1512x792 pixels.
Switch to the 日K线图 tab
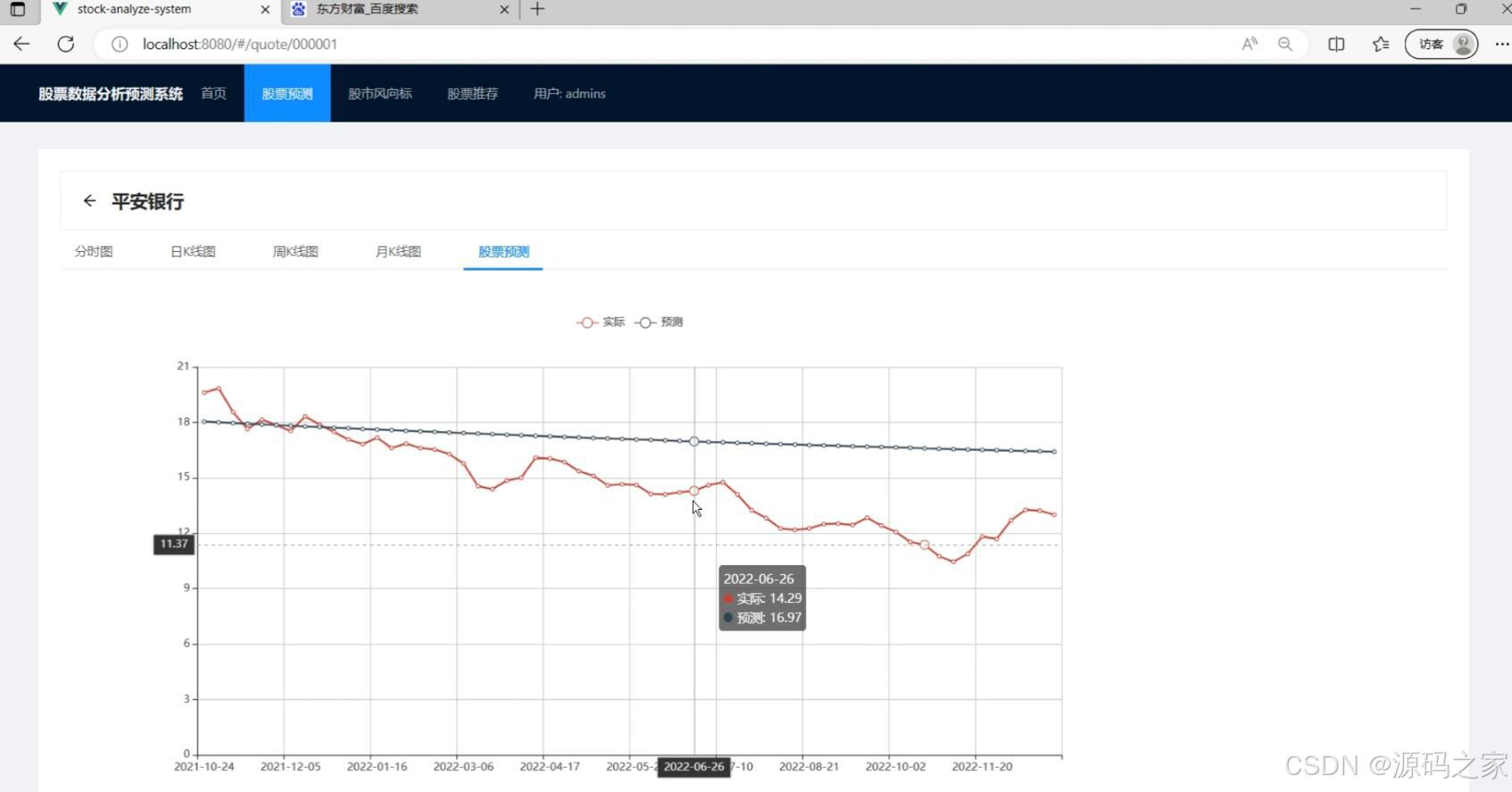point(193,252)
